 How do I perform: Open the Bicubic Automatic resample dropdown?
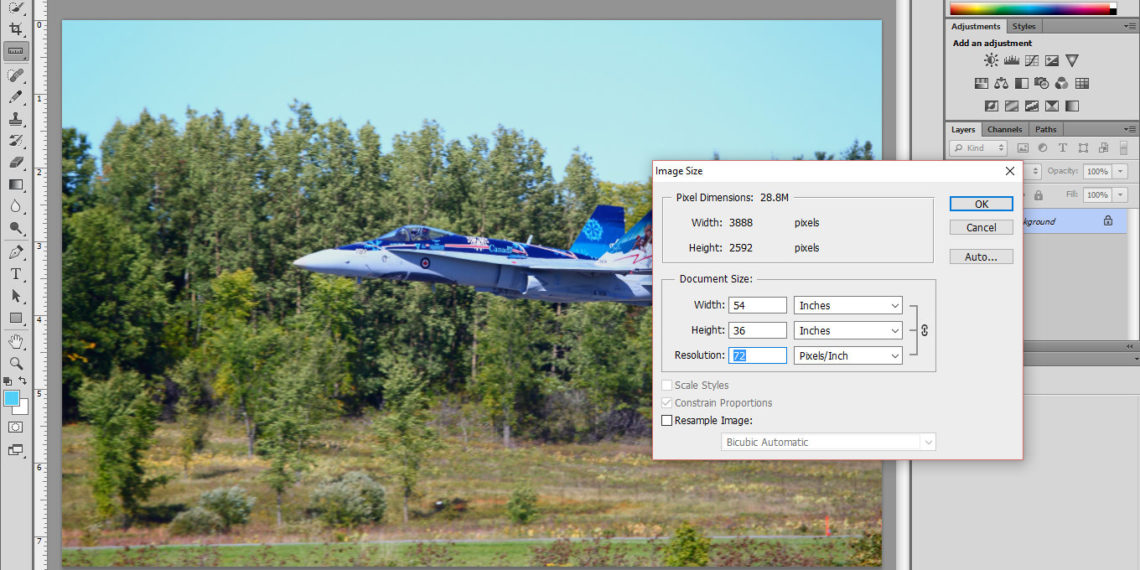(828, 442)
